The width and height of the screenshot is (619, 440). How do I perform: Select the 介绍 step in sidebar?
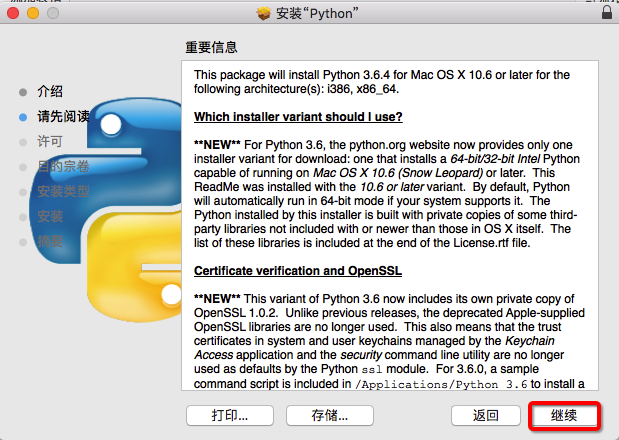pos(50,92)
